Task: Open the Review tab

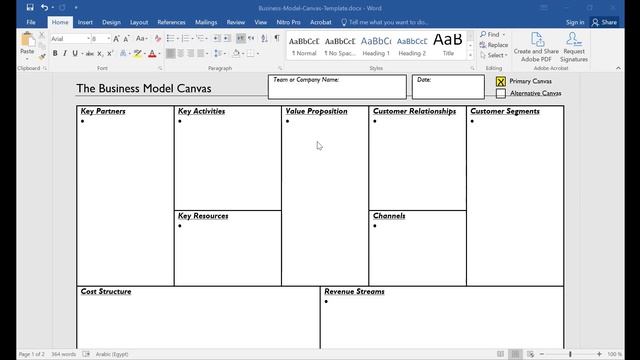Action: [236, 22]
